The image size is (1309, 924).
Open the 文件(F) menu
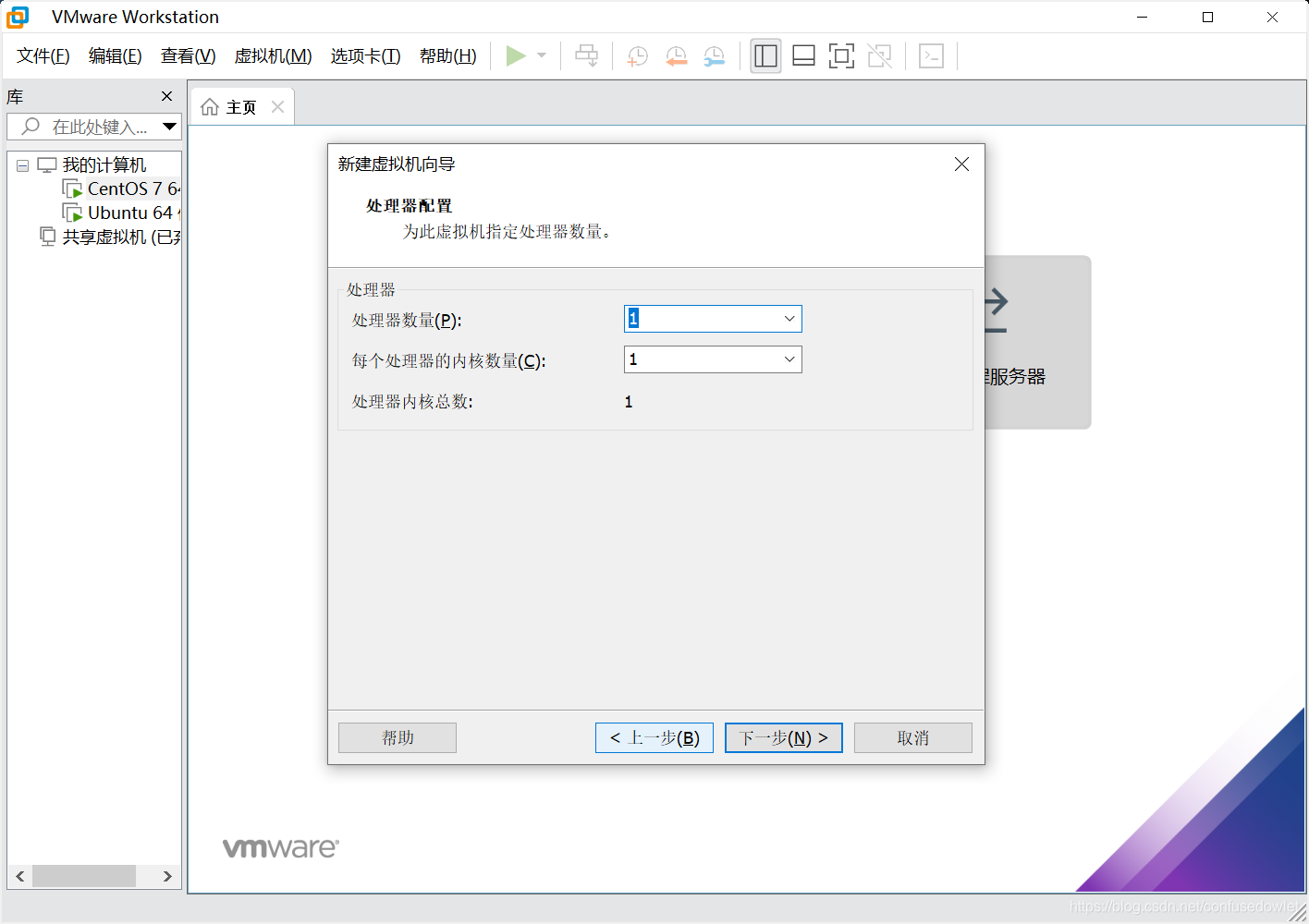(43, 56)
